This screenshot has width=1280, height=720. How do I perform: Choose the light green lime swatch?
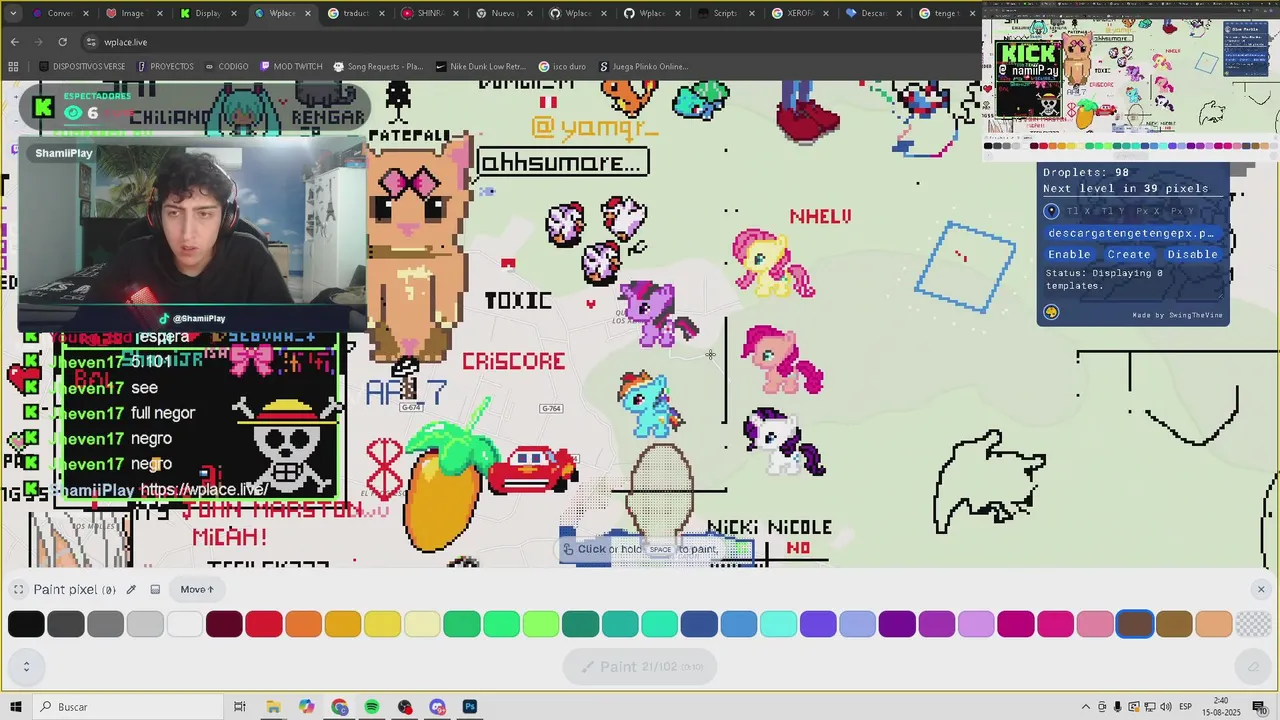541,625
